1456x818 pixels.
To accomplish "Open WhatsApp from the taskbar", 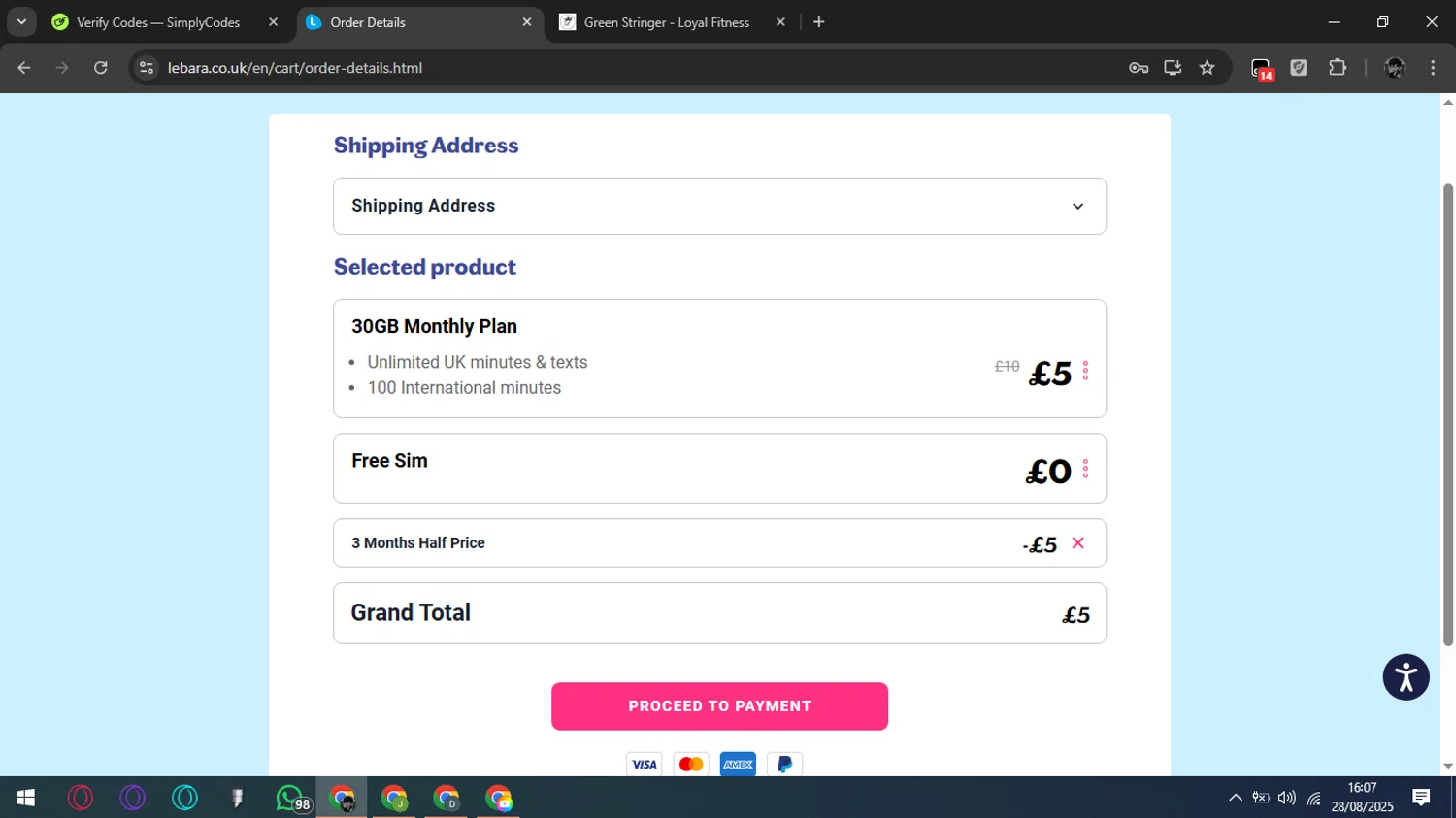I will tap(289, 798).
